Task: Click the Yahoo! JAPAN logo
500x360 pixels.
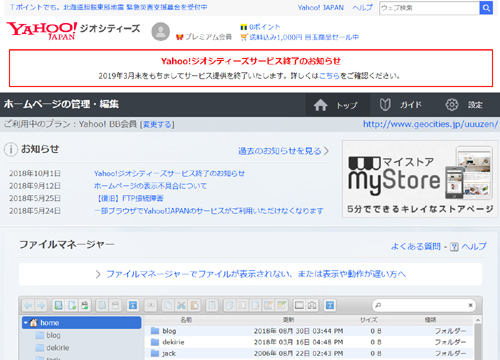Action: [42, 31]
